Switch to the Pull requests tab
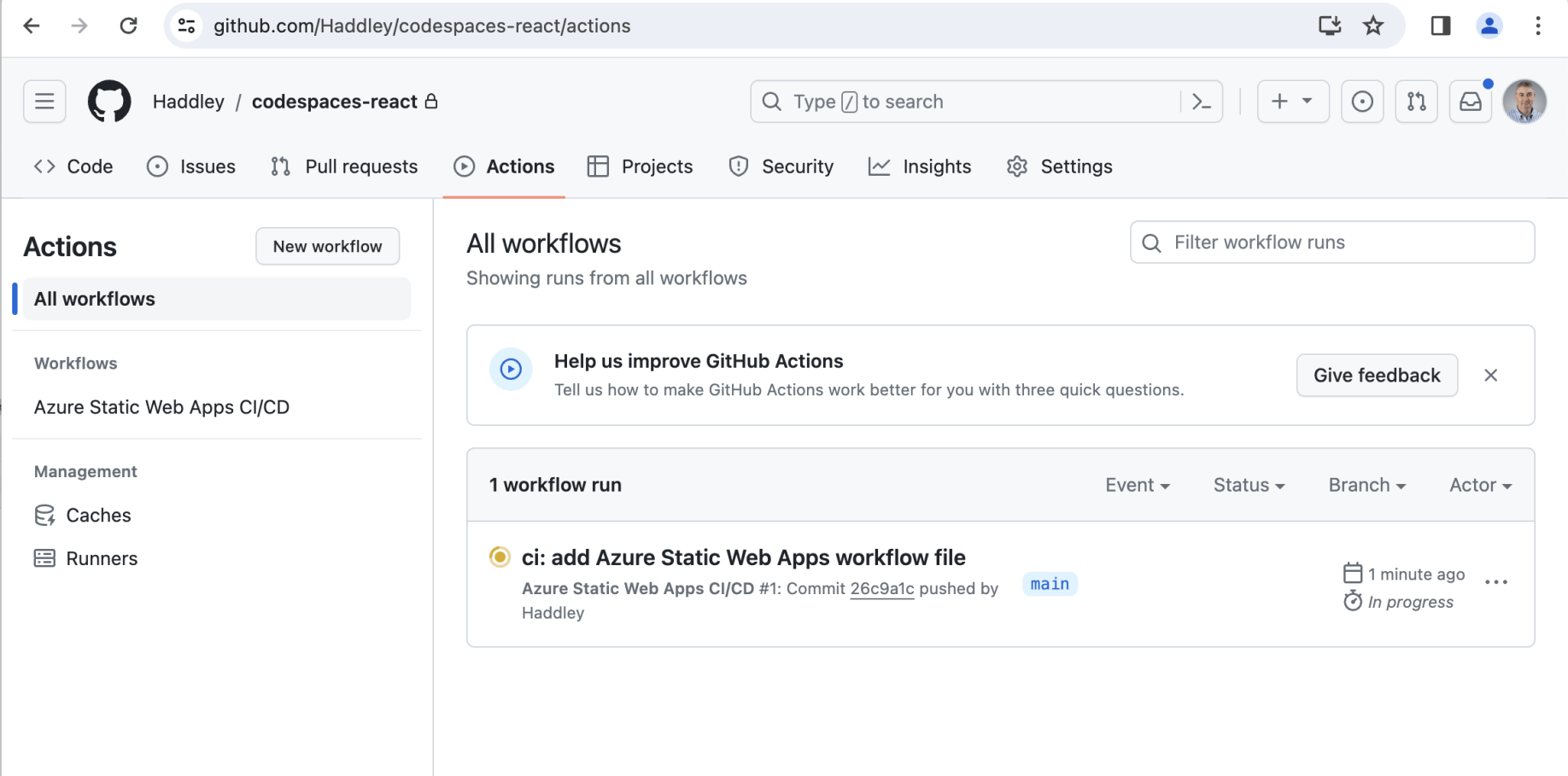The width and height of the screenshot is (1568, 776). tap(344, 166)
